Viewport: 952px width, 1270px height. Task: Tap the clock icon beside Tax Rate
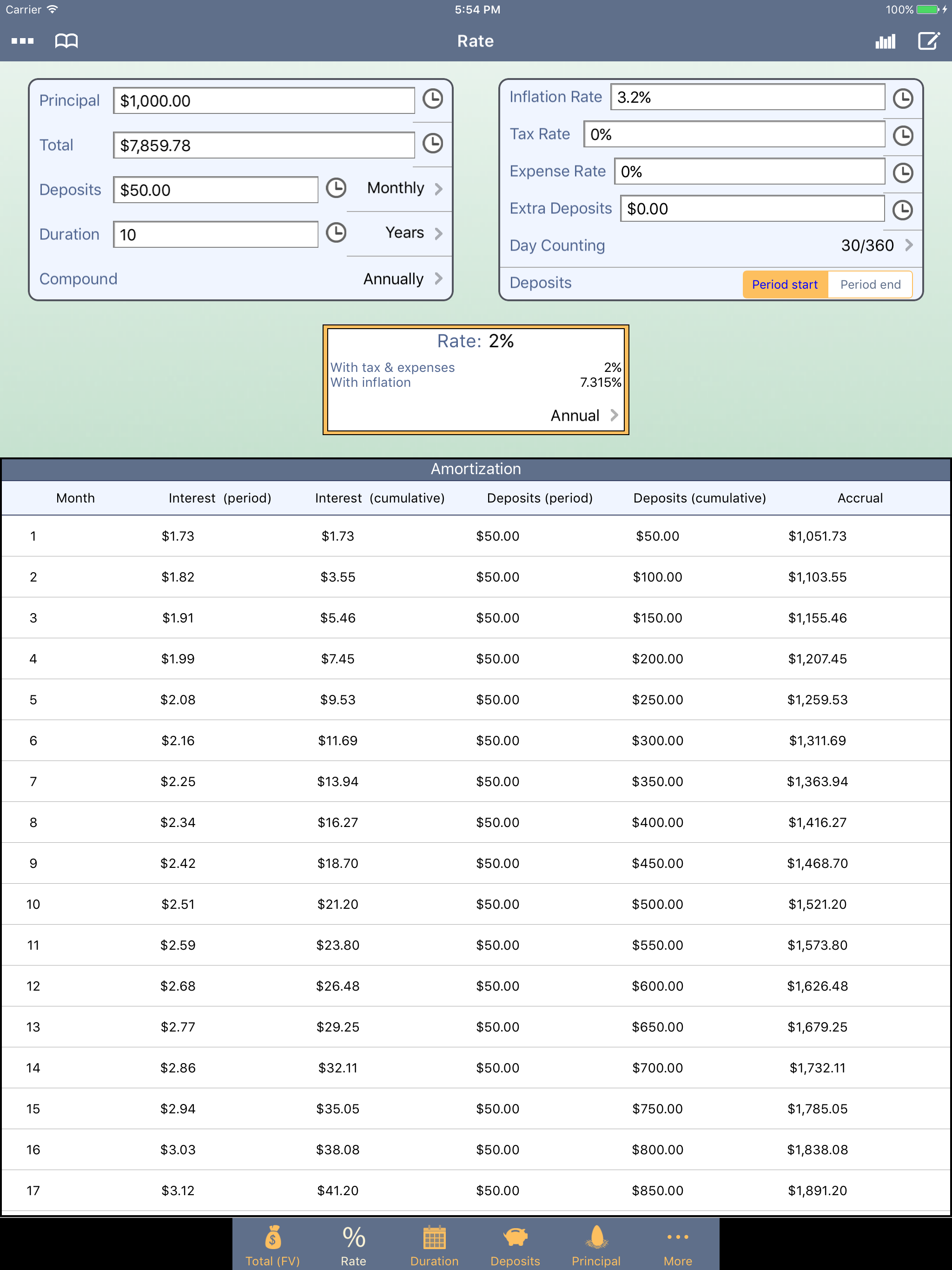click(903, 135)
